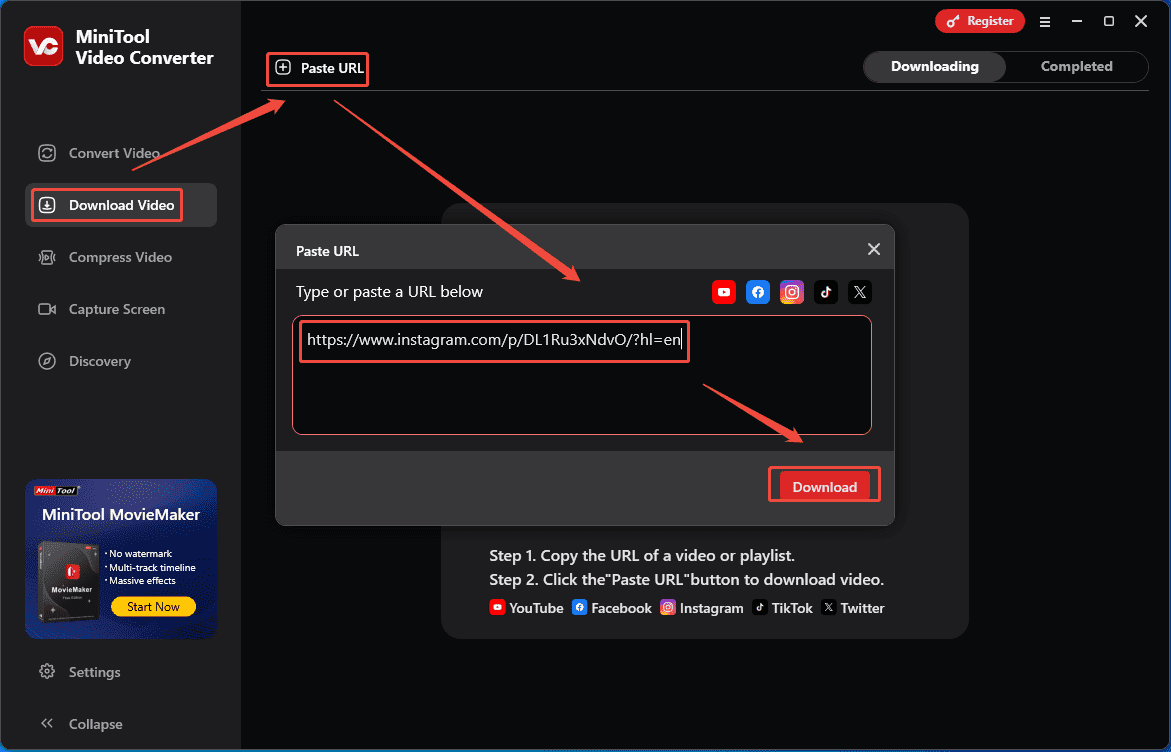This screenshot has width=1171, height=752.
Task: Click the 'Paste URL' dialog title
Action: coord(327,251)
